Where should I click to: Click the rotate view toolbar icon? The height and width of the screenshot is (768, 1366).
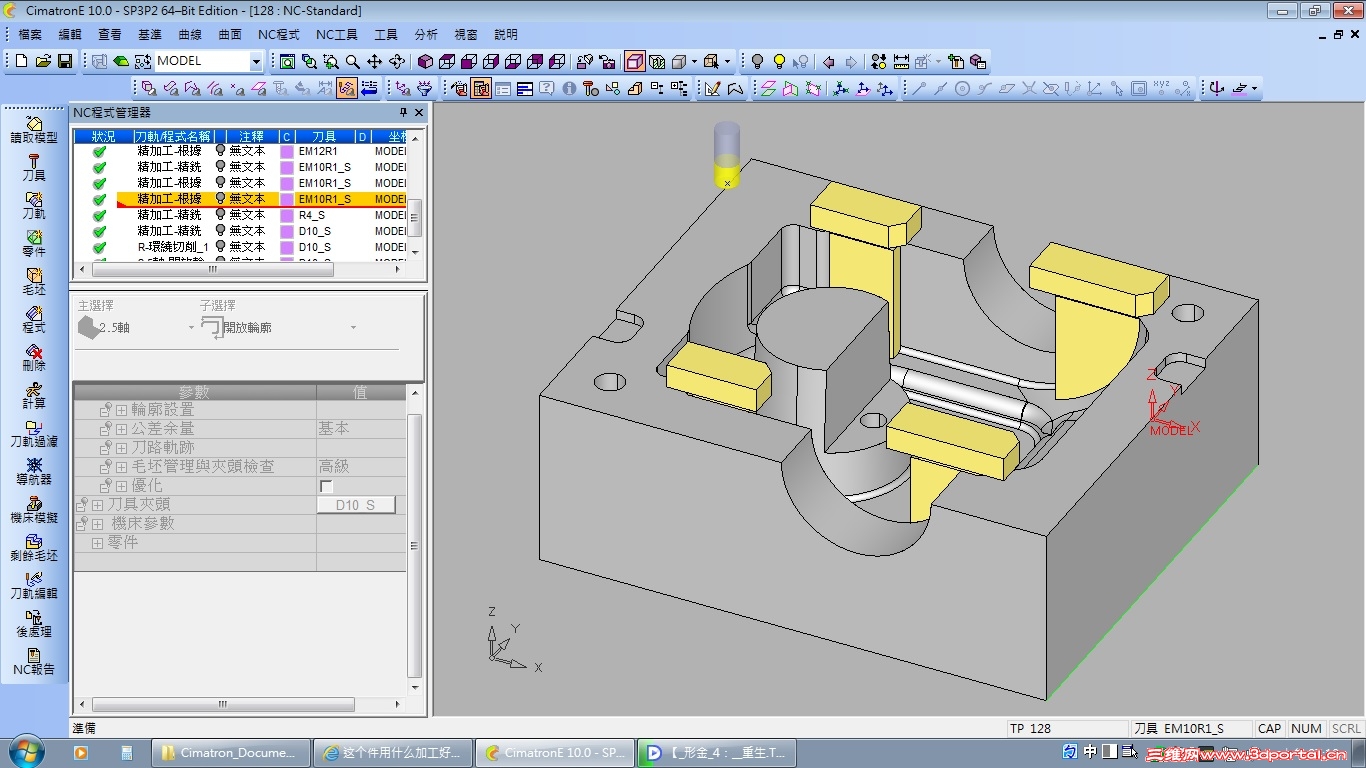tap(397, 61)
